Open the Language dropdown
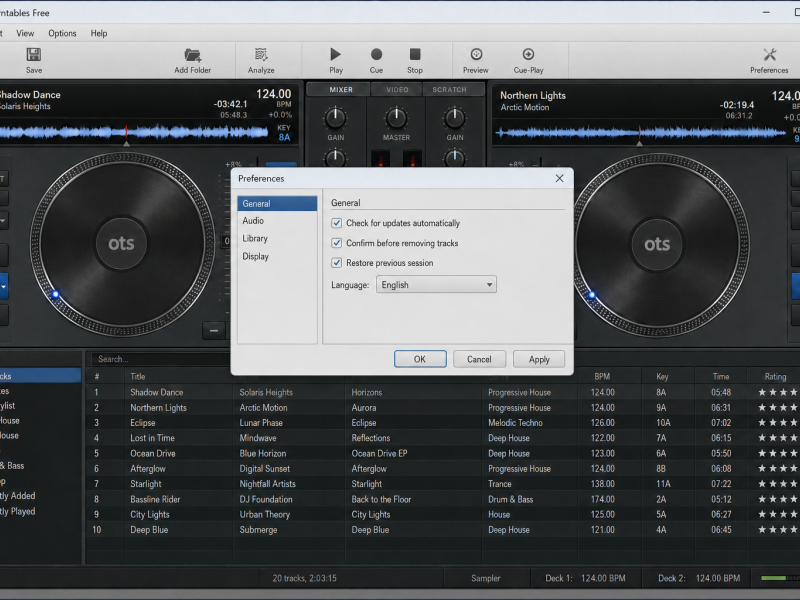 (x=436, y=285)
